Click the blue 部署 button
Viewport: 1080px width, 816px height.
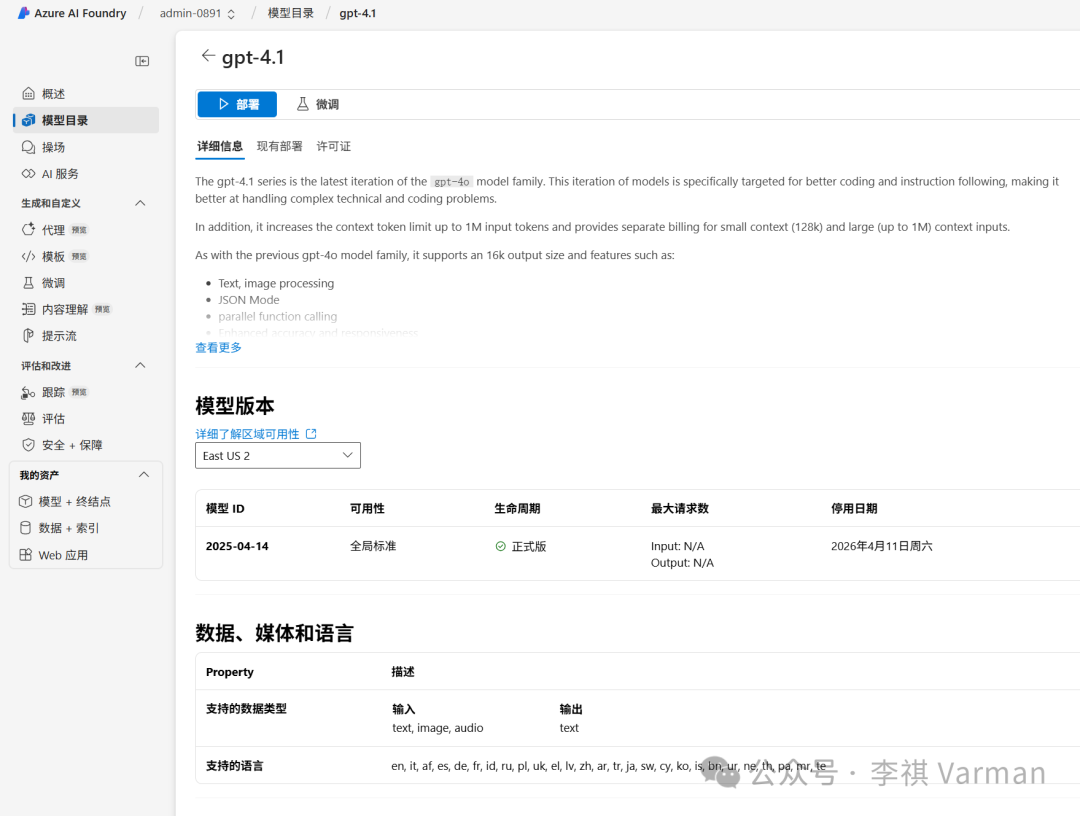pyautogui.click(x=238, y=104)
